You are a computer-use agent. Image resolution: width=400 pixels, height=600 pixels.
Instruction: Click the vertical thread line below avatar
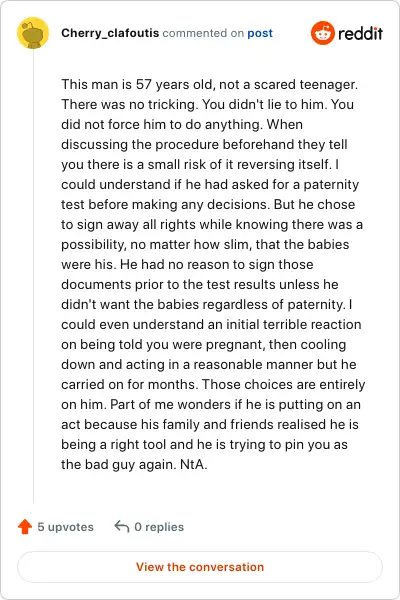tap(33, 276)
